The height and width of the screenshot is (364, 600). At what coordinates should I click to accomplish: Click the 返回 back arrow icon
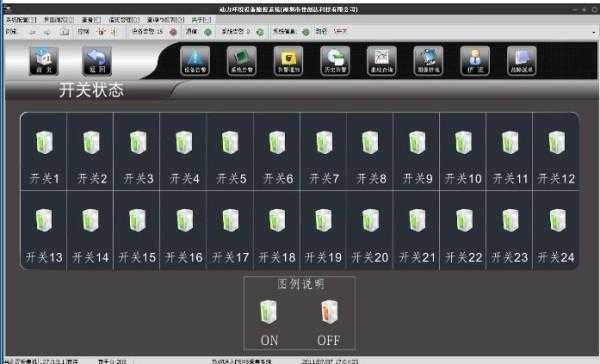pyautogui.click(x=97, y=60)
